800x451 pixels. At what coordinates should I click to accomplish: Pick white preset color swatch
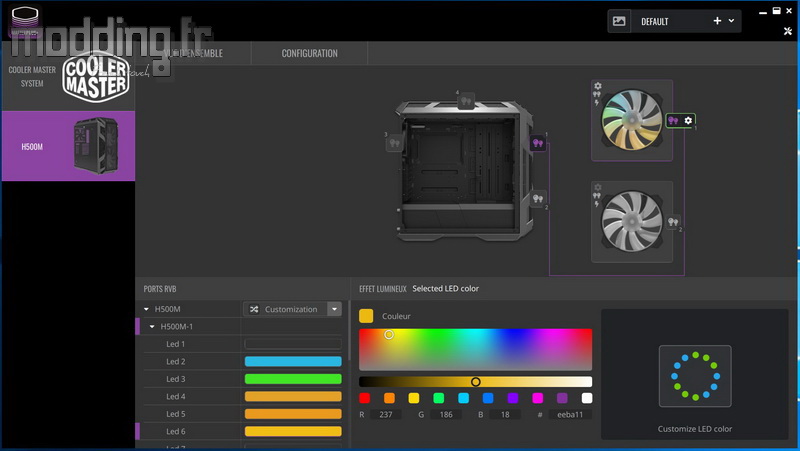coord(587,398)
